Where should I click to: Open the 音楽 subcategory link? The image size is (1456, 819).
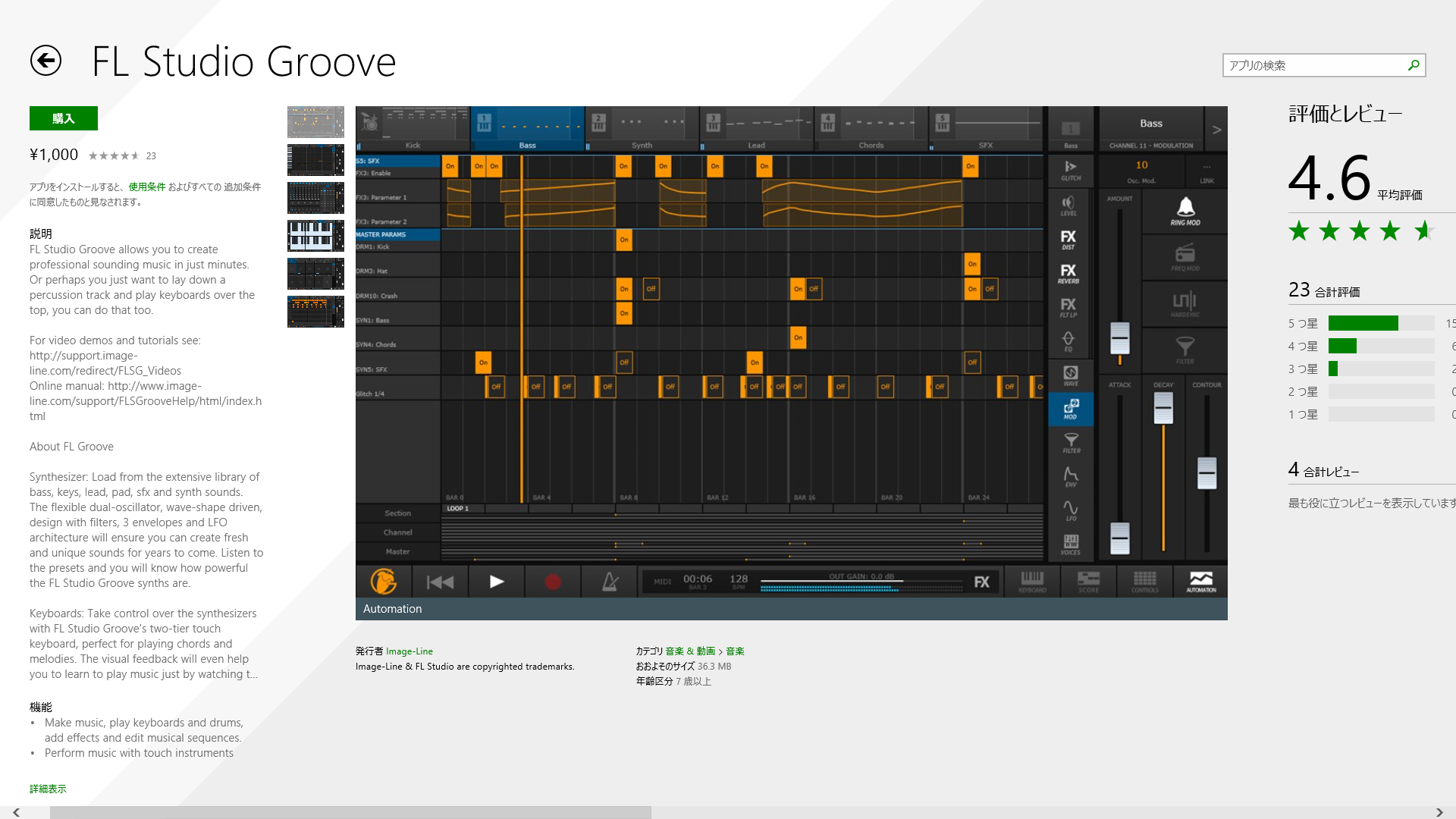click(735, 651)
